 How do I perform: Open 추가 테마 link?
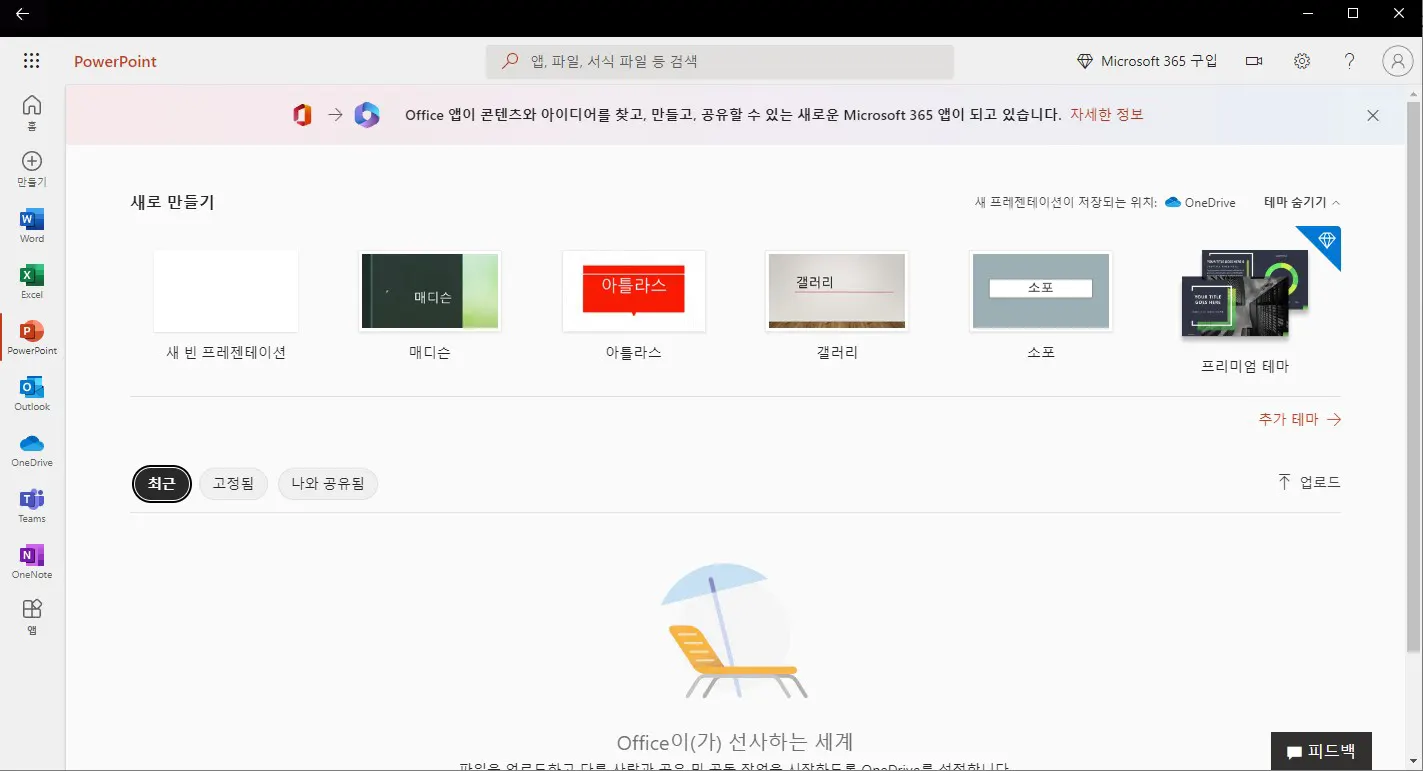pos(1300,419)
